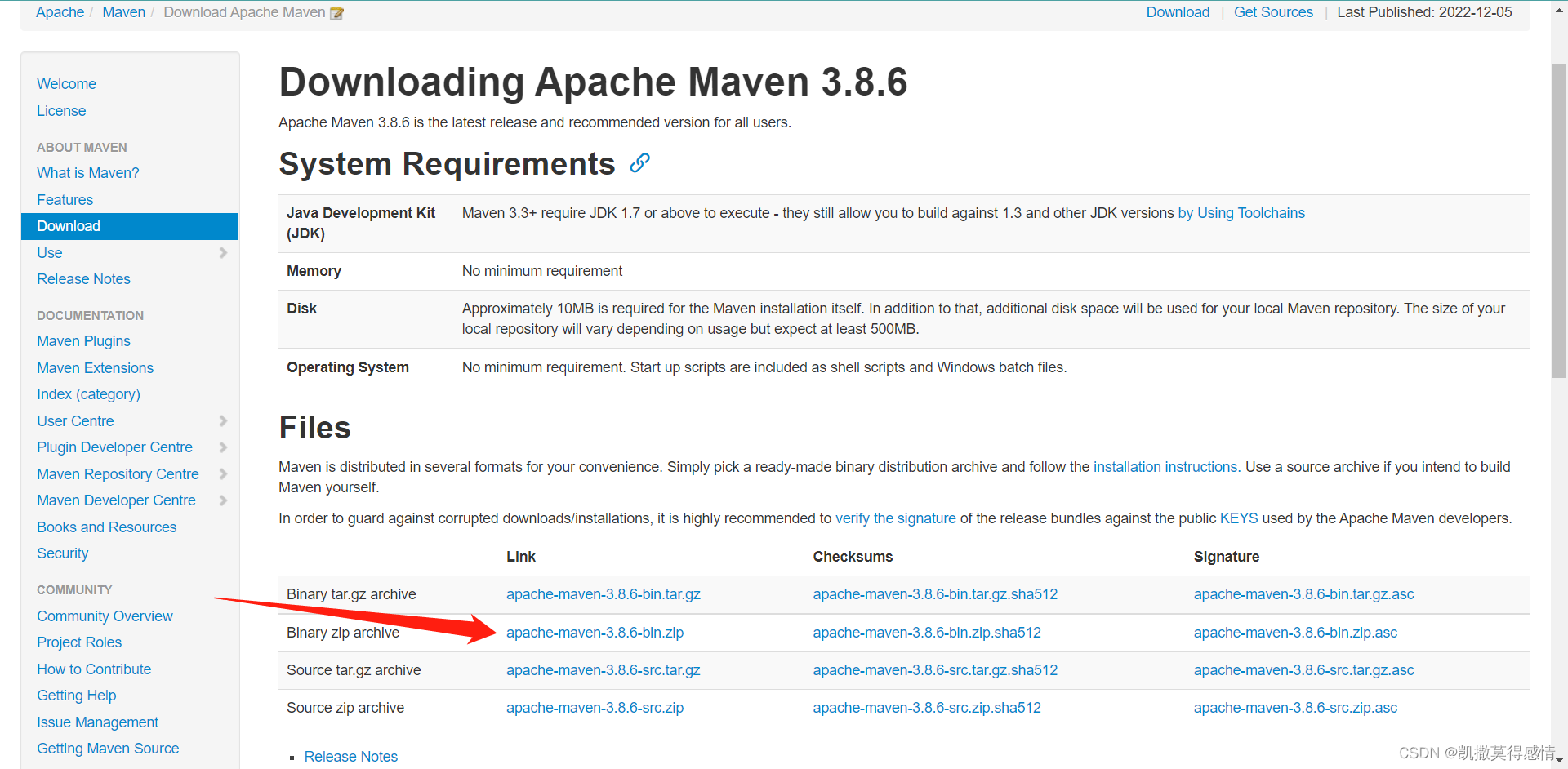The height and width of the screenshot is (769, 1568).
Task: Open What is Maven? page
Action: 88,173
